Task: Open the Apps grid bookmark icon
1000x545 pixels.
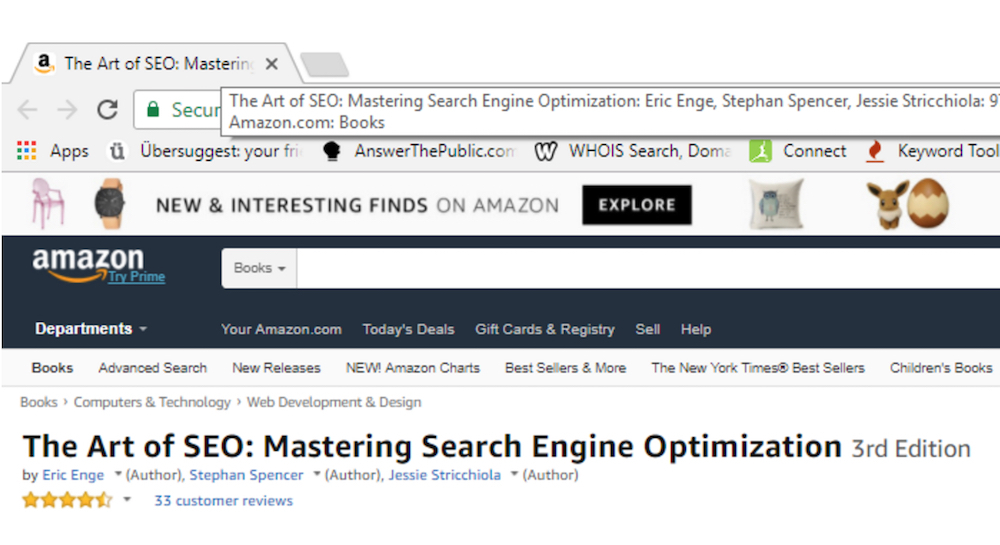Action: point(26,151)
